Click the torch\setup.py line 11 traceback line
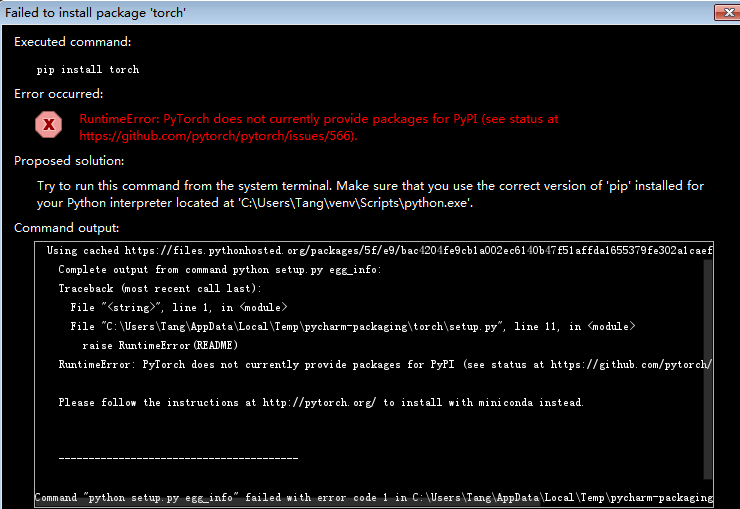The height and width of the screenshot is (509, 740). click(x=353, y=326)
